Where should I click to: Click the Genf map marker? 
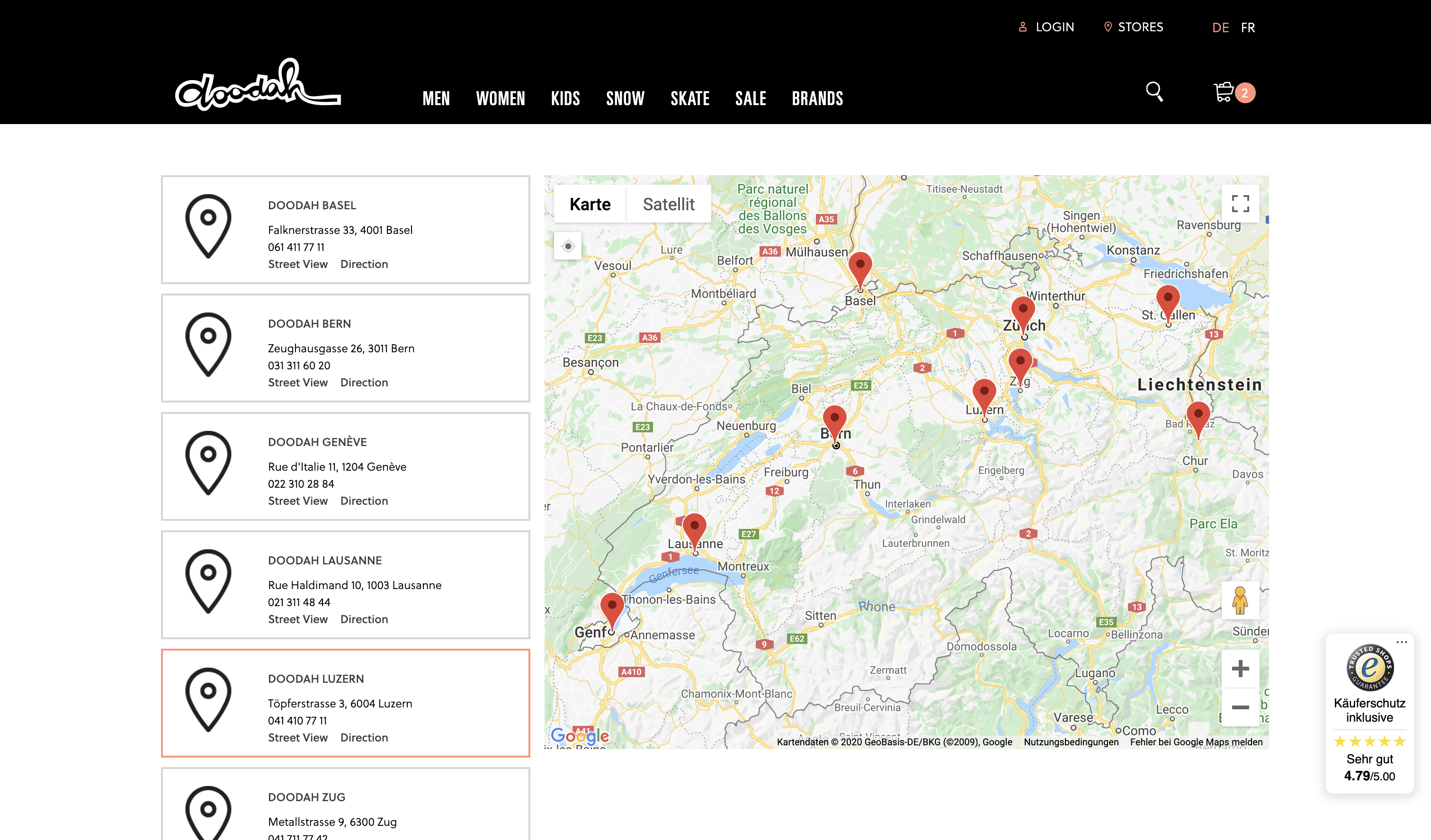(612, 612)
